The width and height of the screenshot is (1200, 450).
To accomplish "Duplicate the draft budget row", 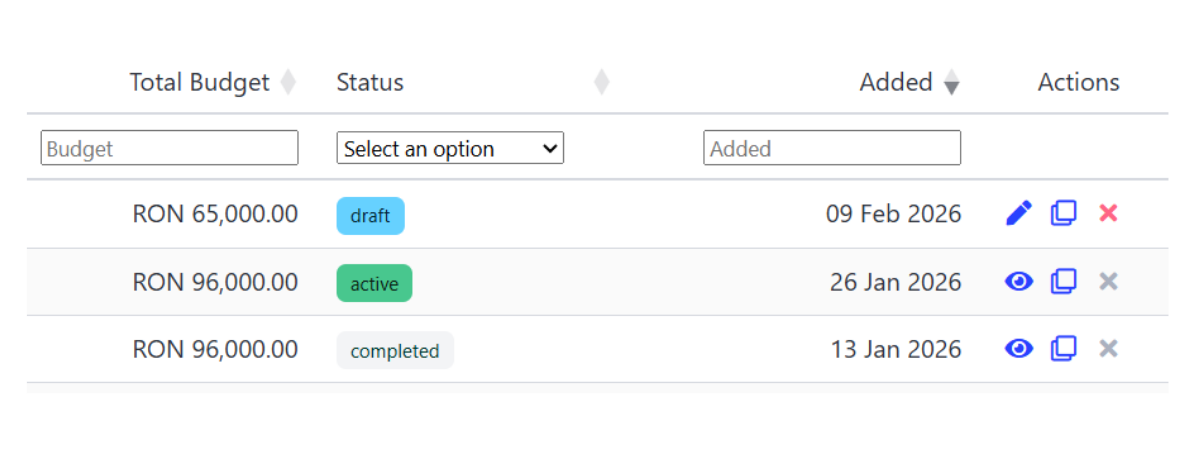I will pos(1063,213).
